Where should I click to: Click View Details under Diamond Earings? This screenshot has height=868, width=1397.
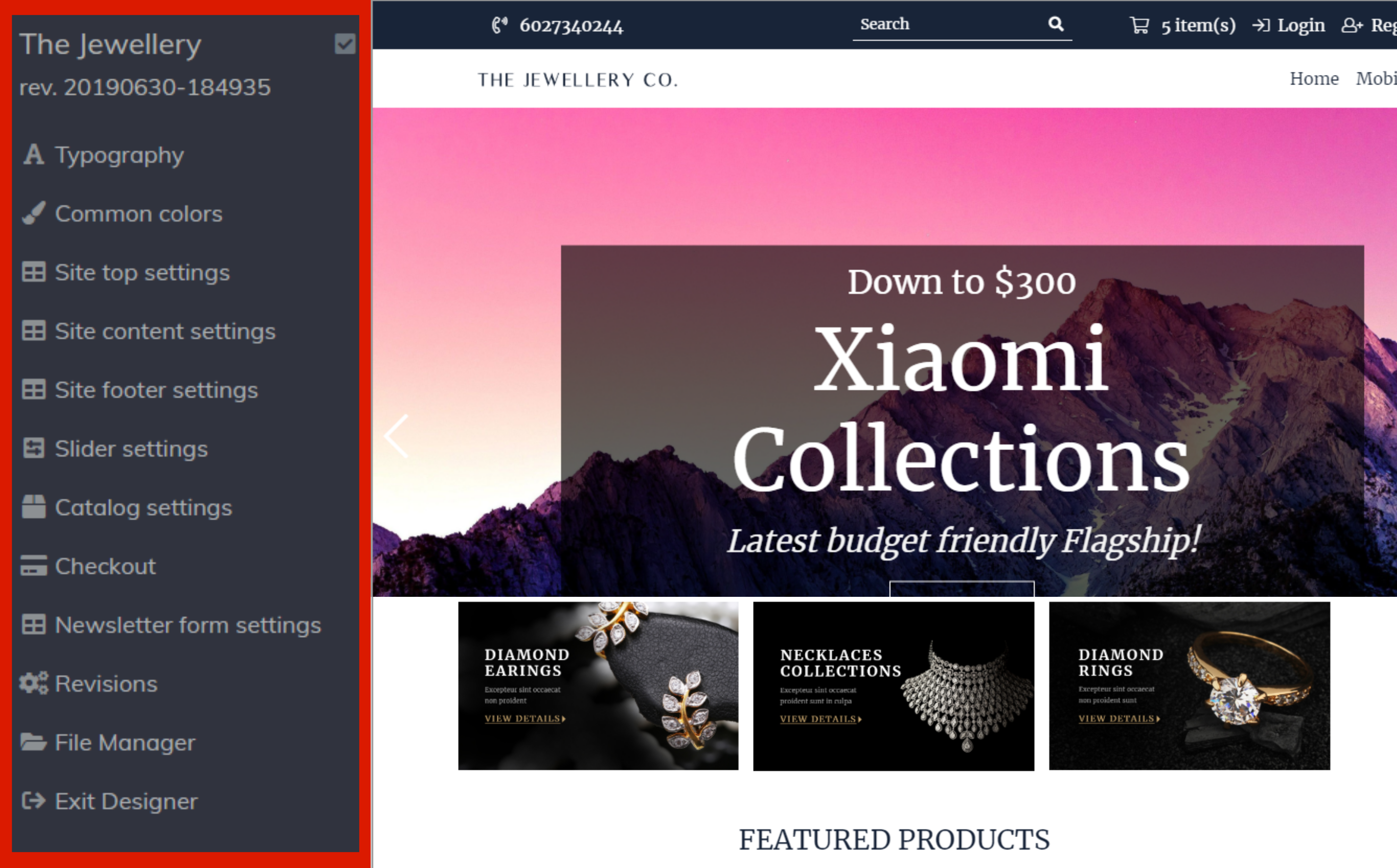[525, 719]
